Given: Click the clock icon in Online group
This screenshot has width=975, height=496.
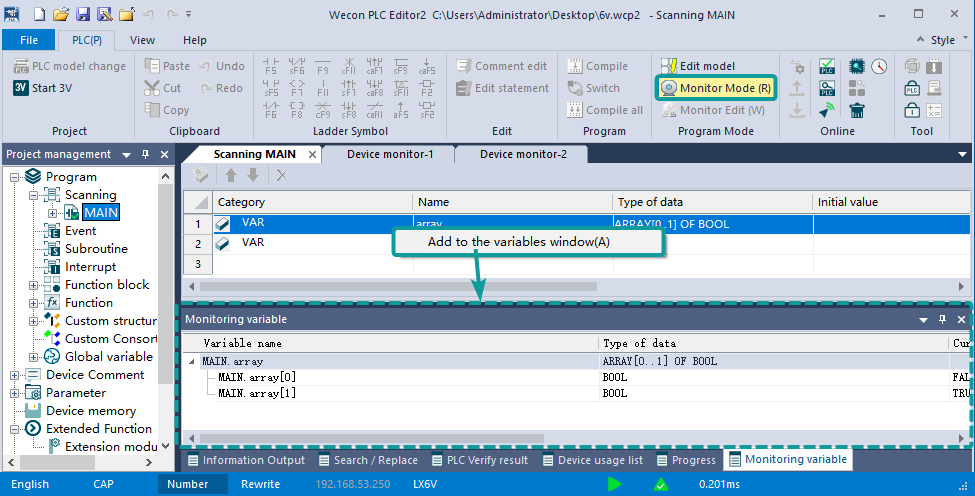Looking at the screenshot, I should 879,66.
